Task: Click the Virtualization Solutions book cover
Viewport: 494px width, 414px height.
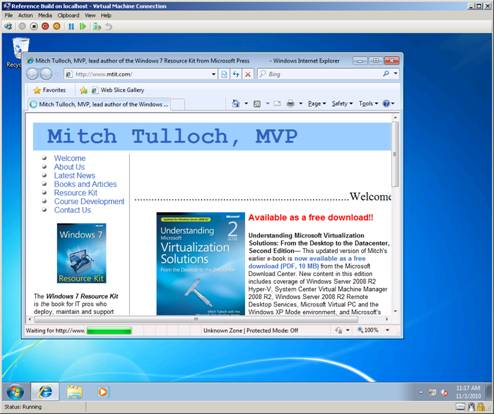Action: (201, 264)
